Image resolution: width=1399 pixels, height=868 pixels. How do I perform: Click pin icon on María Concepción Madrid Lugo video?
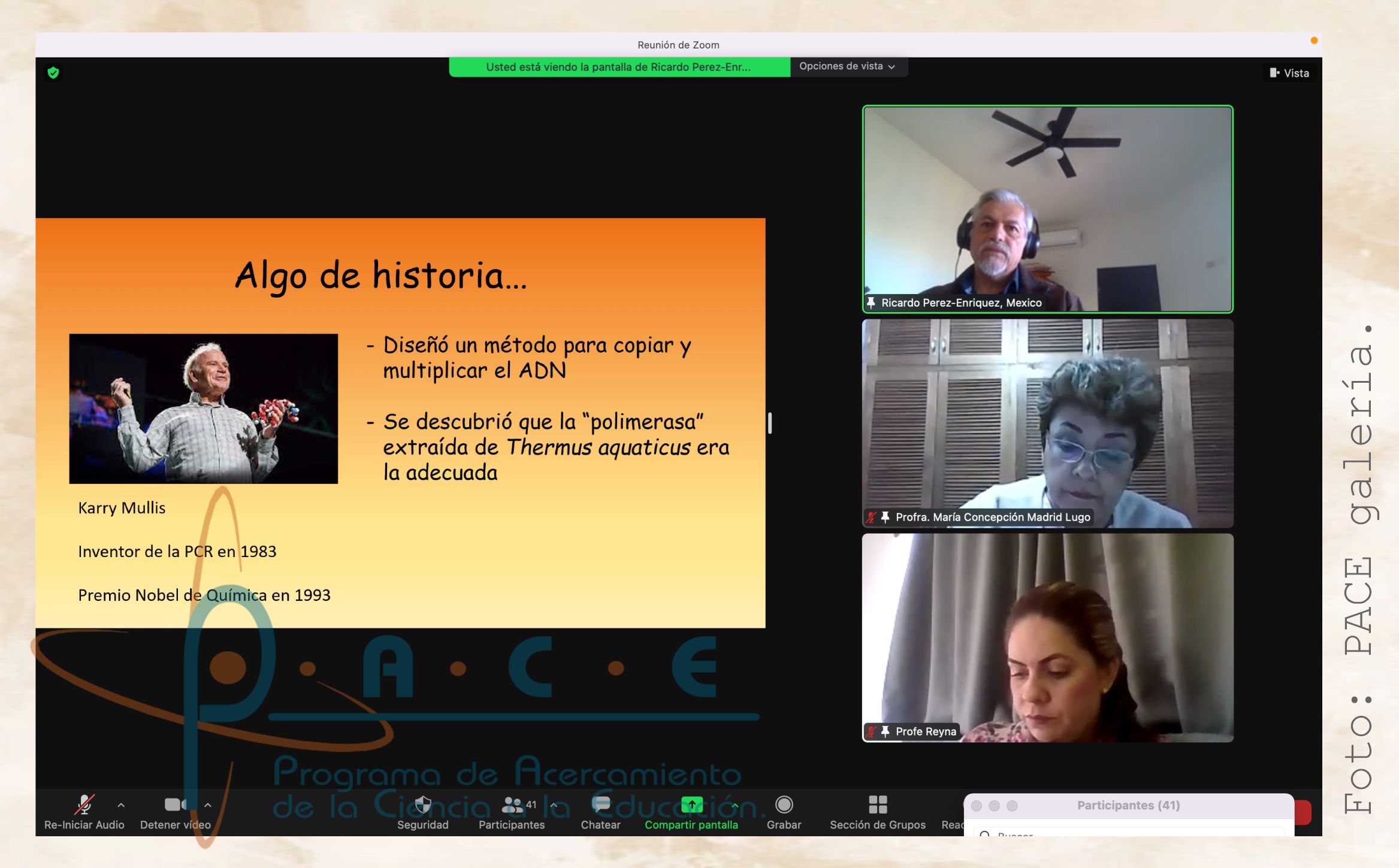pyautogui.click(x=886, y=517)
